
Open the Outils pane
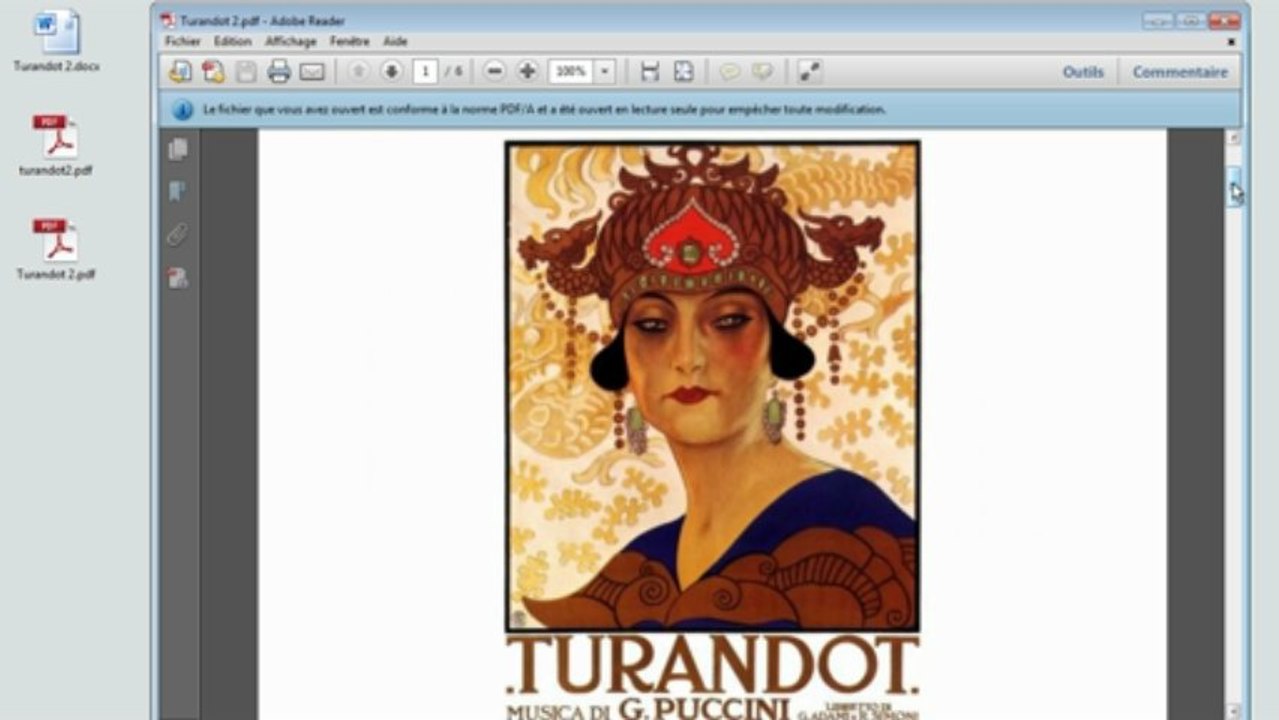coord(1083,72)
